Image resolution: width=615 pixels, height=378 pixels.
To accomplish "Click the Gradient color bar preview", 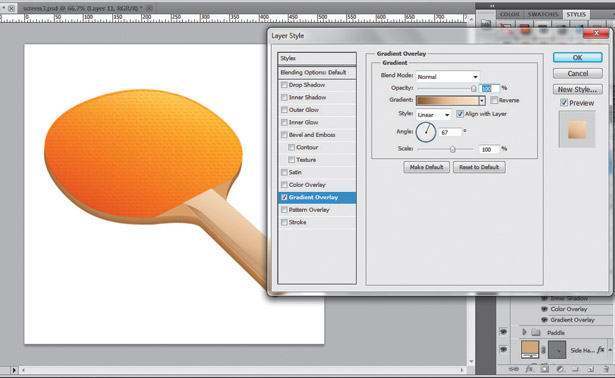I will pyautogui.click(x=448, y=101).
